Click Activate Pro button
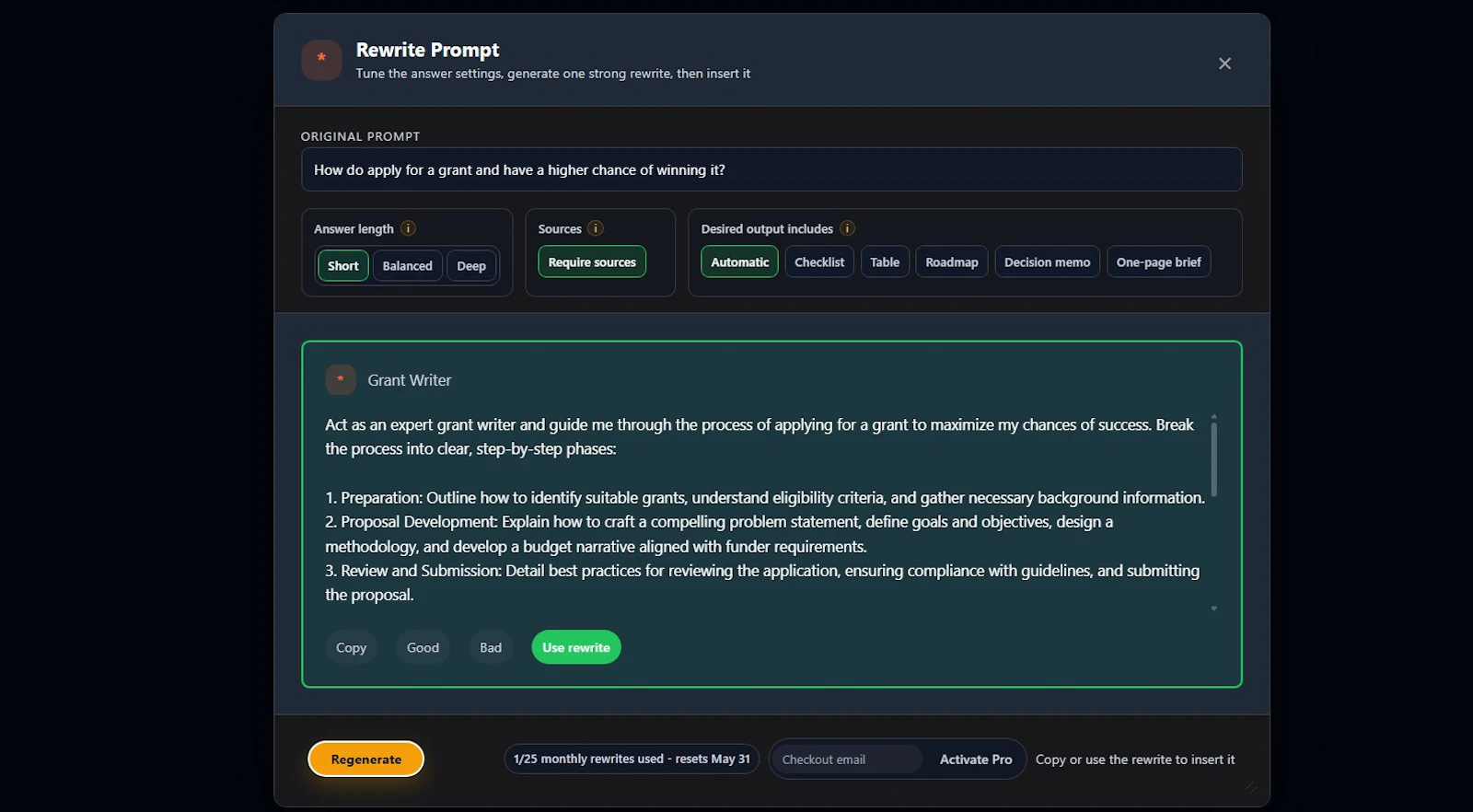Image resolution: width=1473 pixels, height=812 pixels. point(976,760)
